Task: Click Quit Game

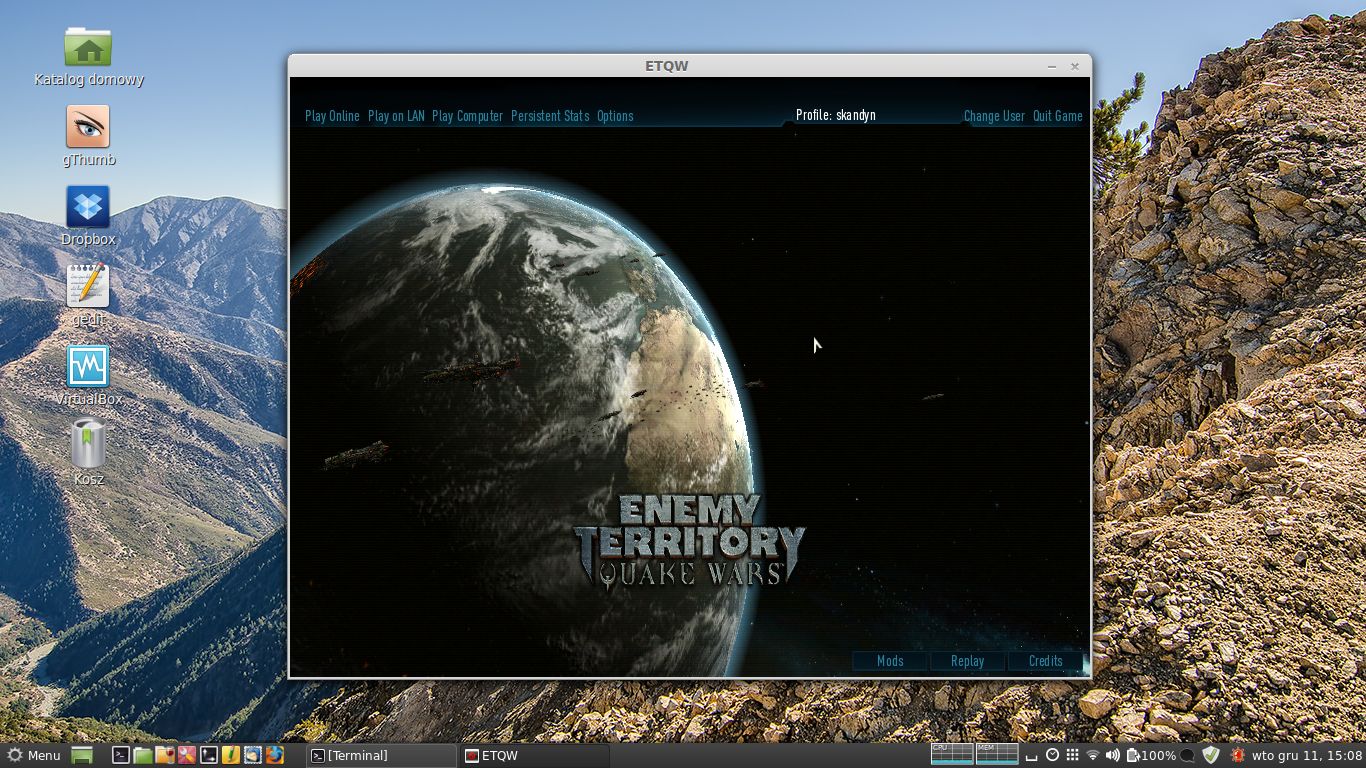Action: coord(1057,116)
